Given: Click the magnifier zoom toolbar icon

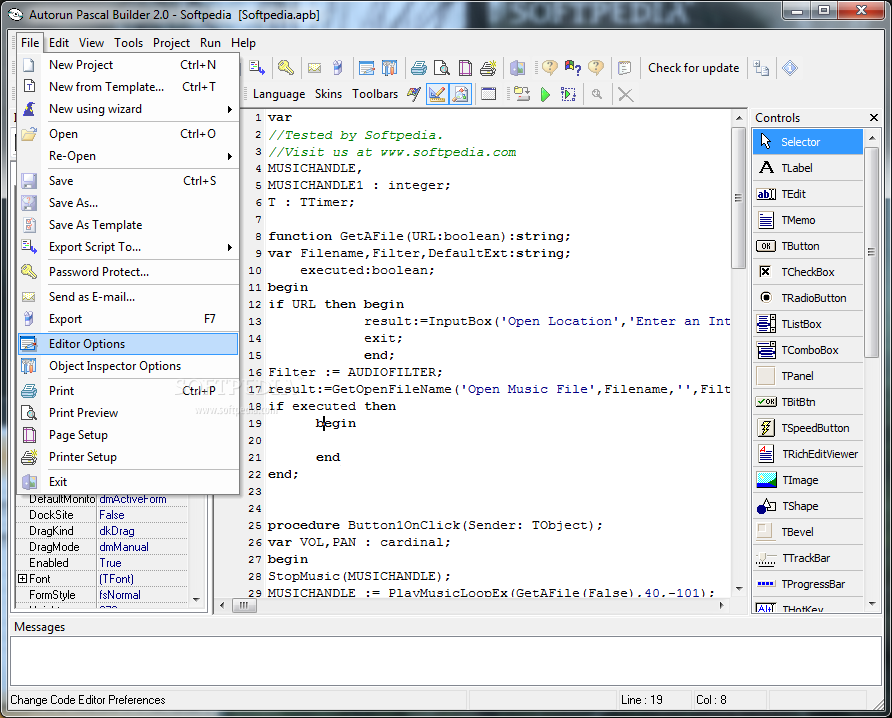Looking at the screenshot, I should pyautogui.click(x=597, y=94).
